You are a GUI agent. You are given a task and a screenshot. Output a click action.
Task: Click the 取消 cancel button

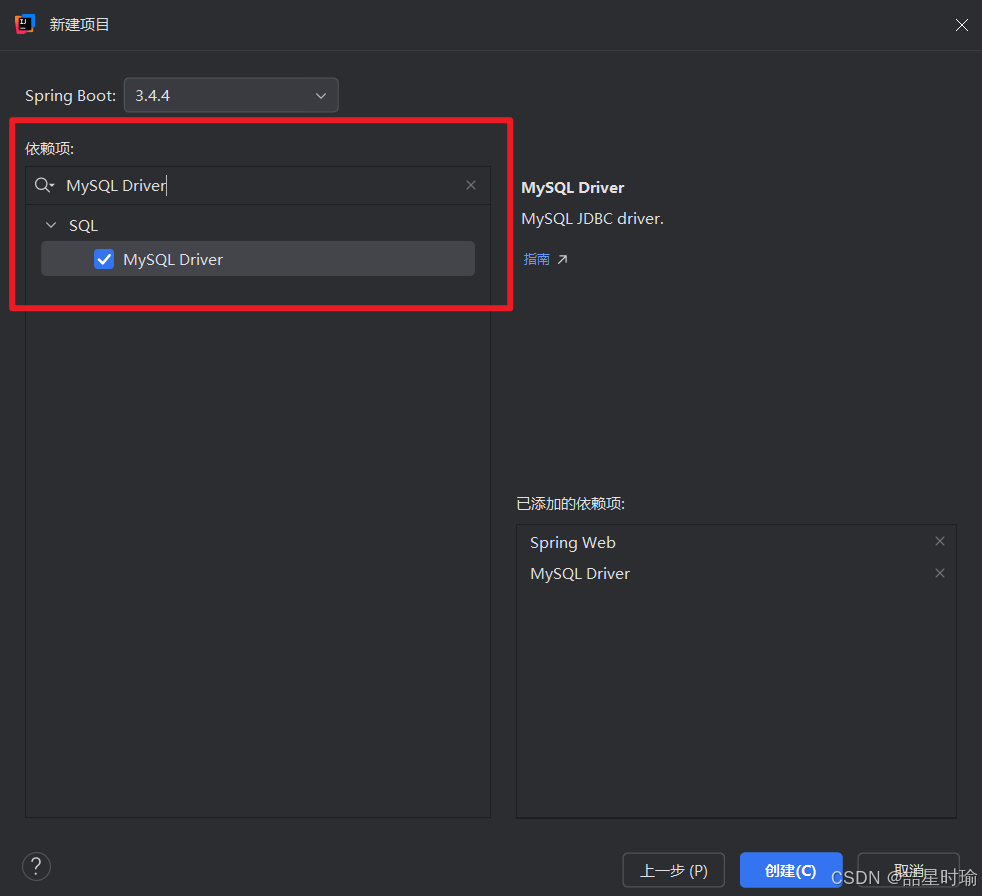pos(908,870)
